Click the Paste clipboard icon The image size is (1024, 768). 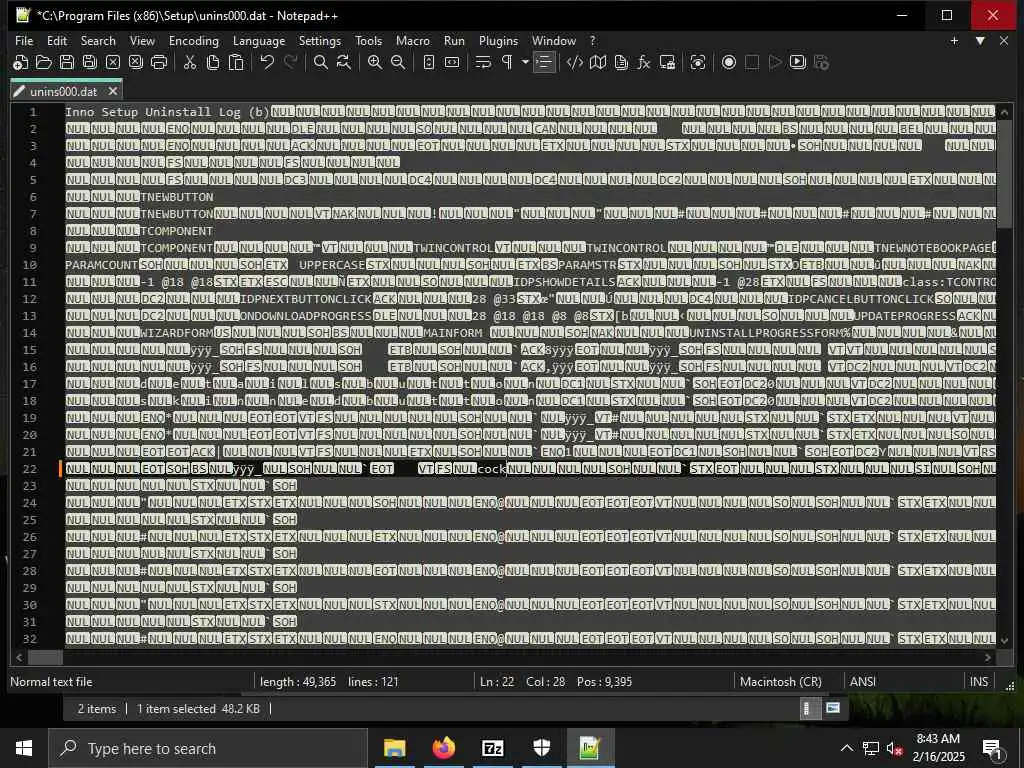click(236, 63)
